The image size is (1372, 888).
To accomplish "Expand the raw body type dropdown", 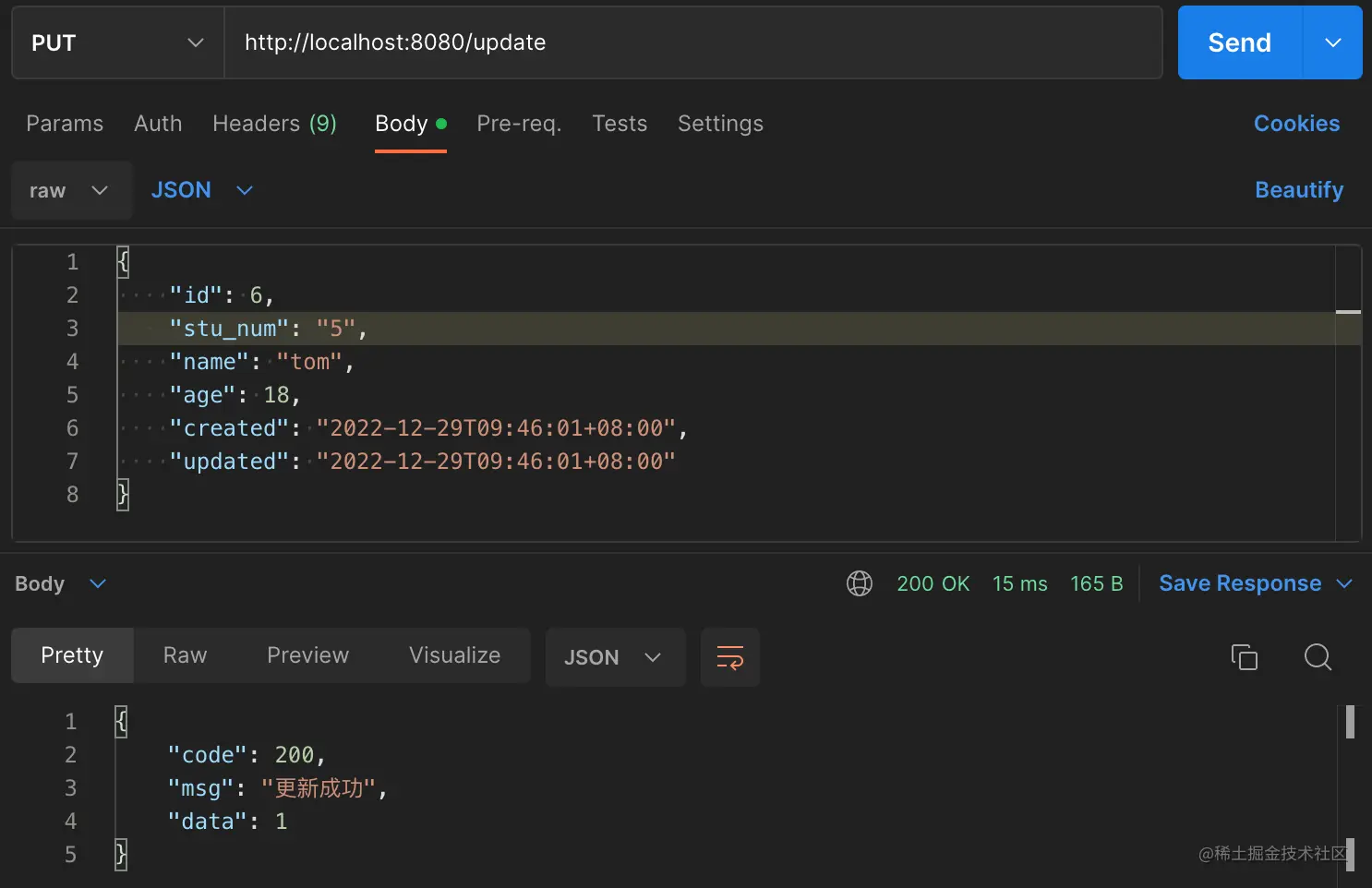I will tap(70, 190).
